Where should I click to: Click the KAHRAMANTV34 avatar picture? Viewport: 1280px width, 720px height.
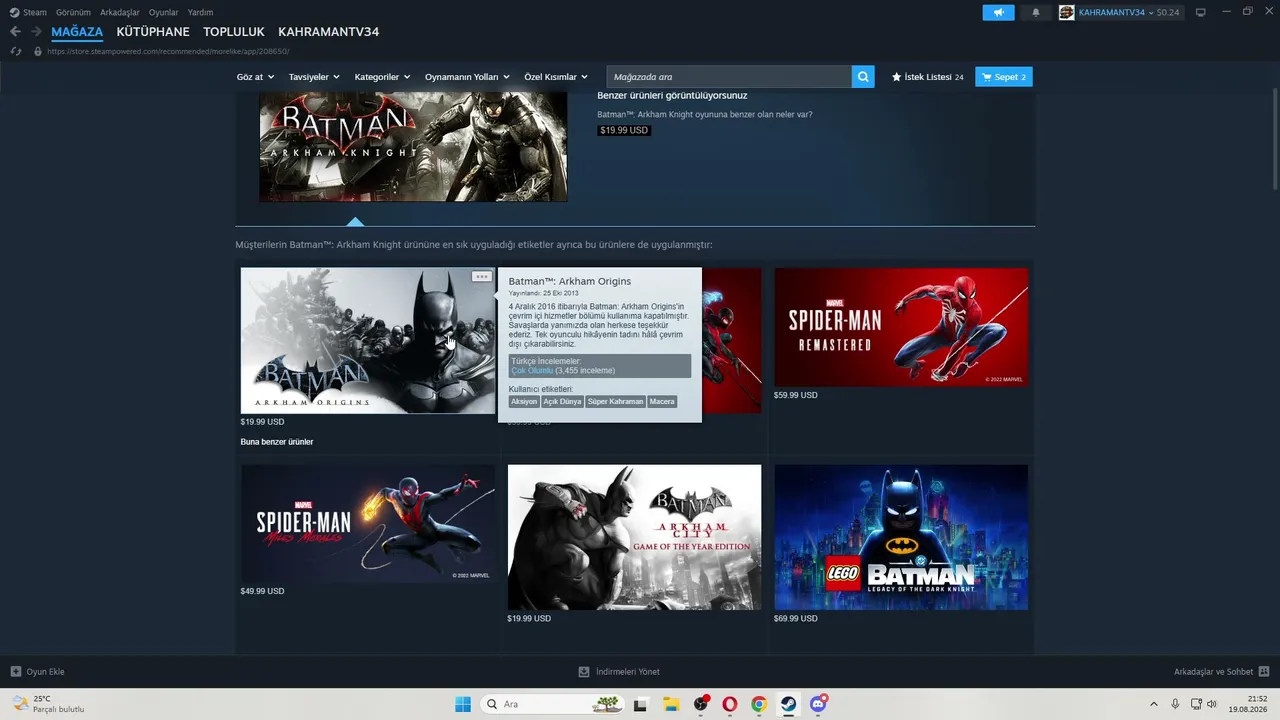(1067, 12)
